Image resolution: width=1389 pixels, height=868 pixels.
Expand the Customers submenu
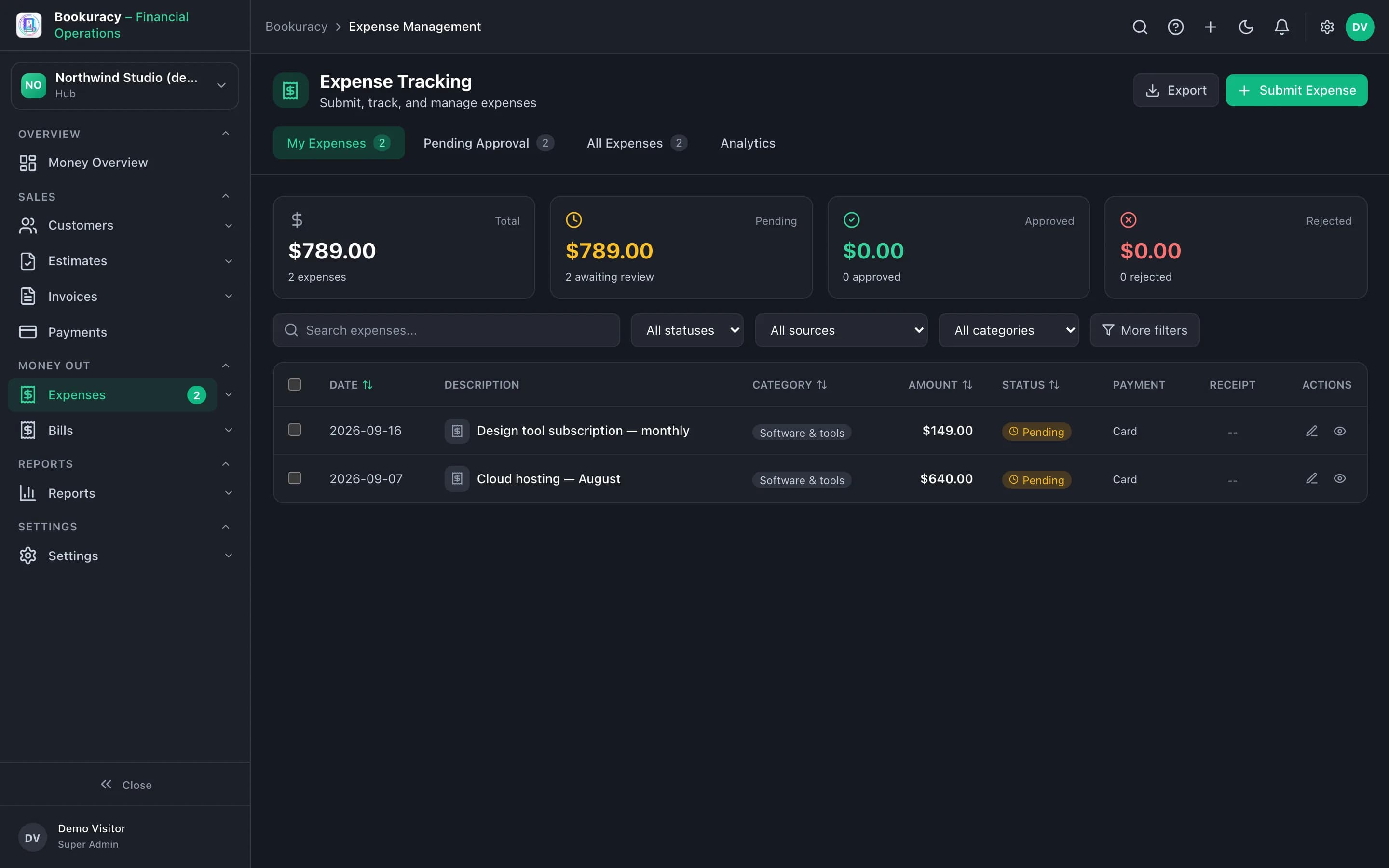[x=229, y=226]
